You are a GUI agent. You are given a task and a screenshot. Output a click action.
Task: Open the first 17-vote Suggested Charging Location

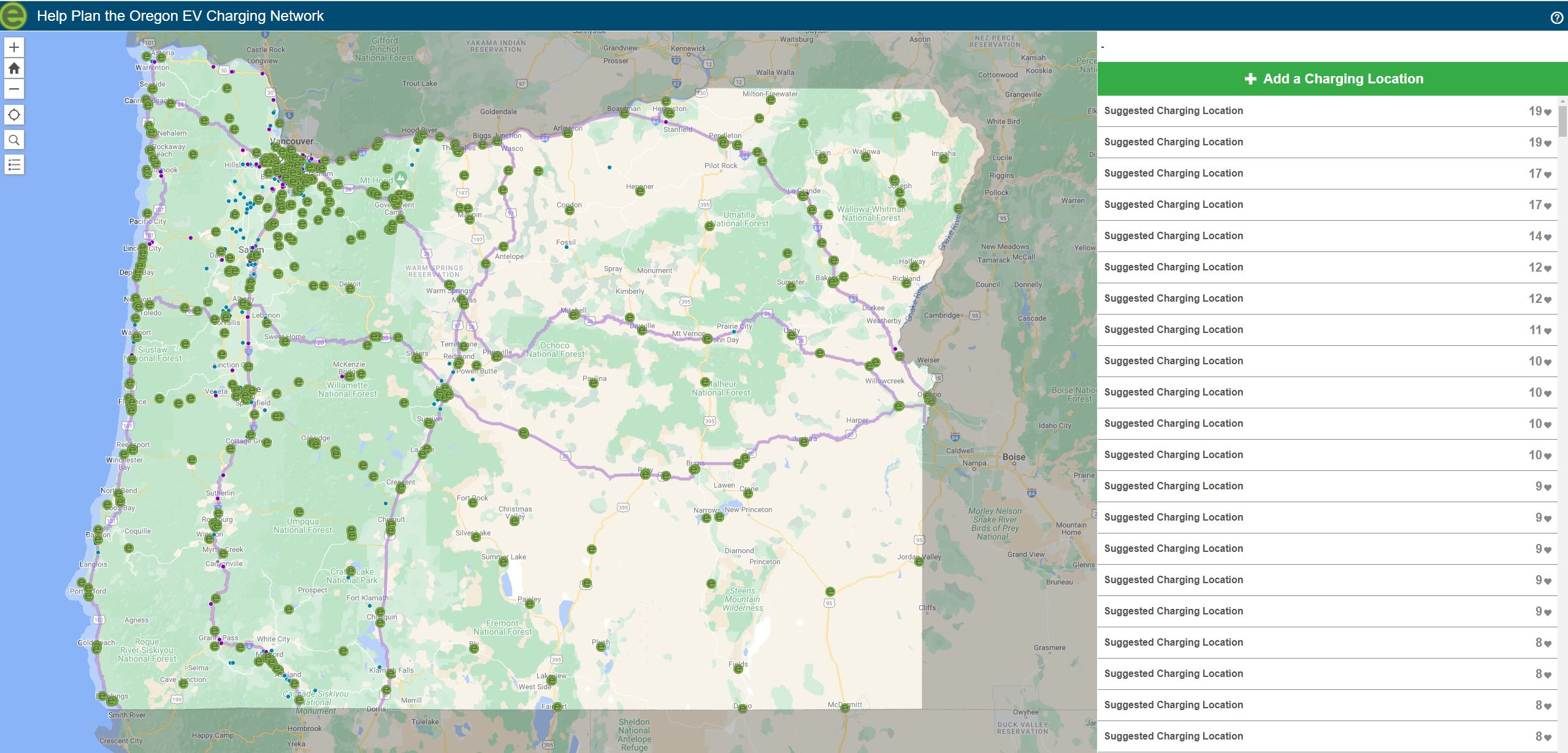(x=1173, y=174)
